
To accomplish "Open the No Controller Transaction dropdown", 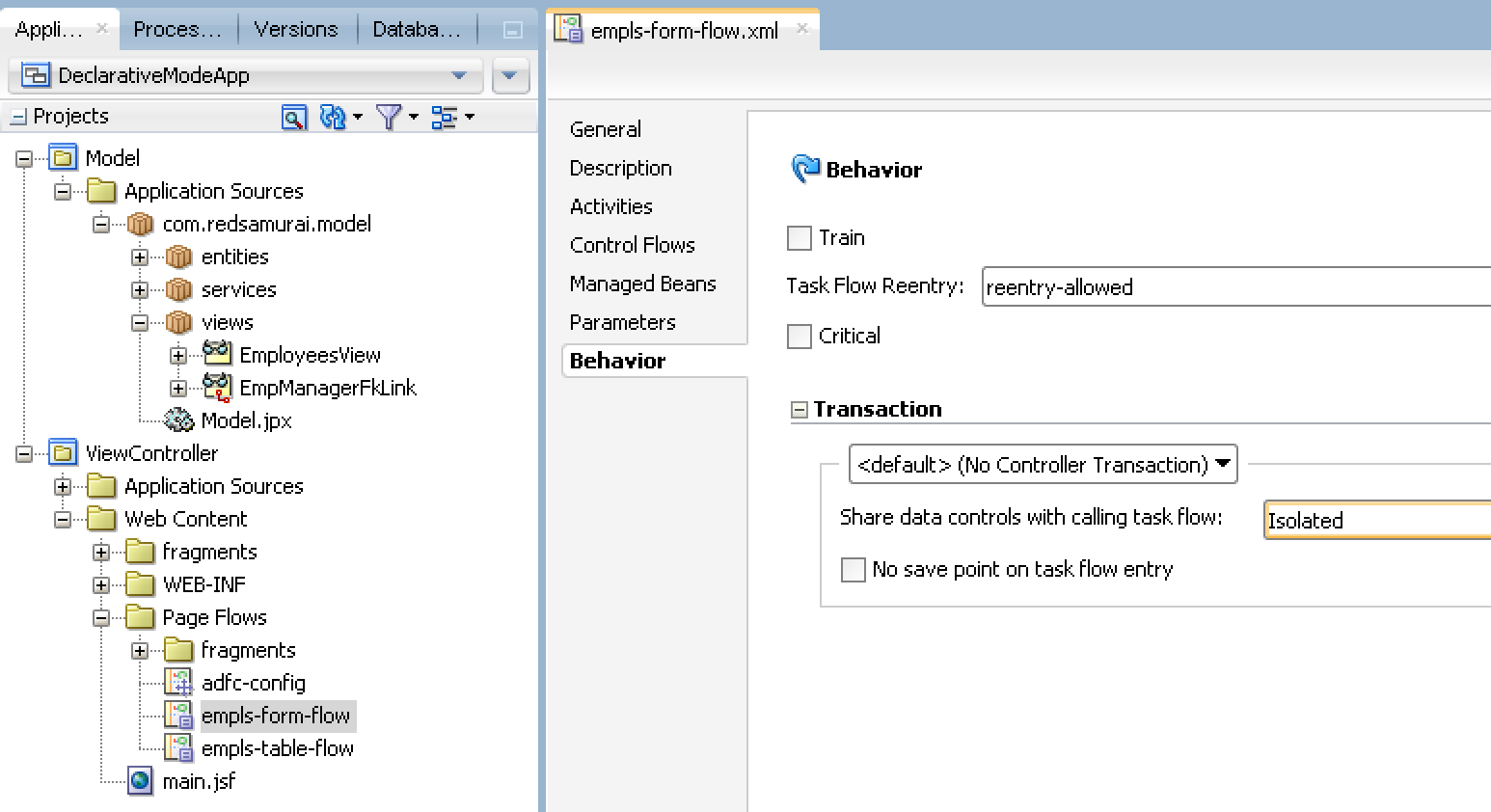I will click(x=1223, y=464).
